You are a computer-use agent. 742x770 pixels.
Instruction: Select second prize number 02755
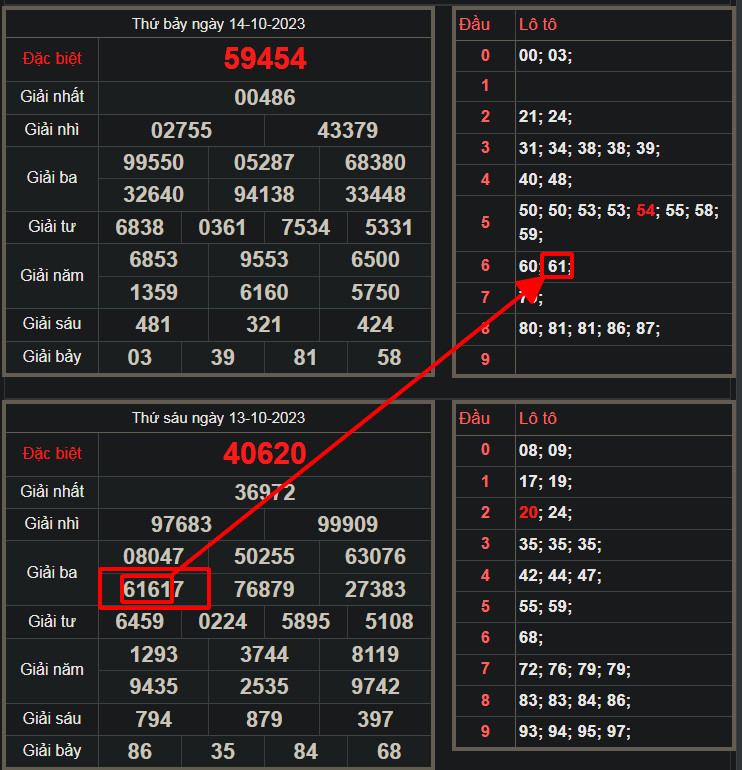181,131
